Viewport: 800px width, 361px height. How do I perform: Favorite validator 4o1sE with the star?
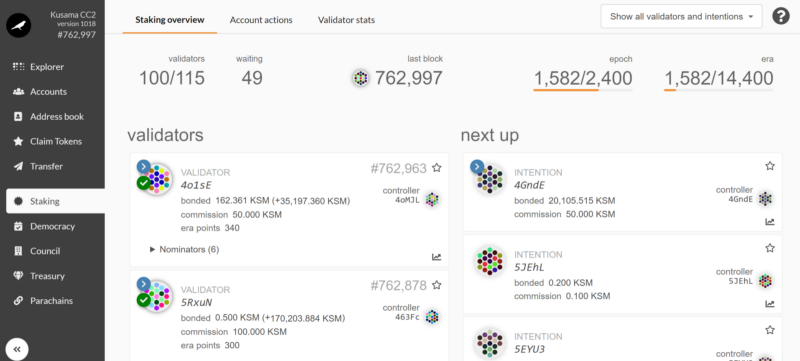point(436,167)
